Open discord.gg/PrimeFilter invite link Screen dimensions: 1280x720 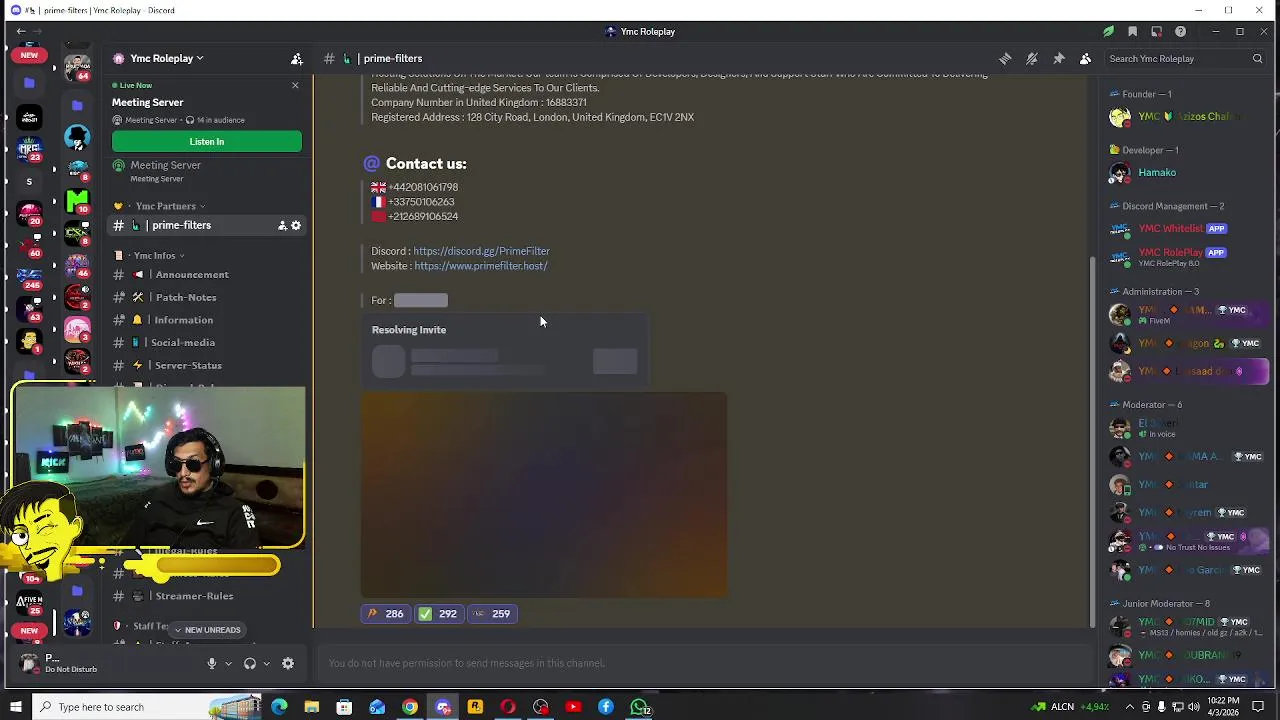pyautogui.click(x=481, y=251)
